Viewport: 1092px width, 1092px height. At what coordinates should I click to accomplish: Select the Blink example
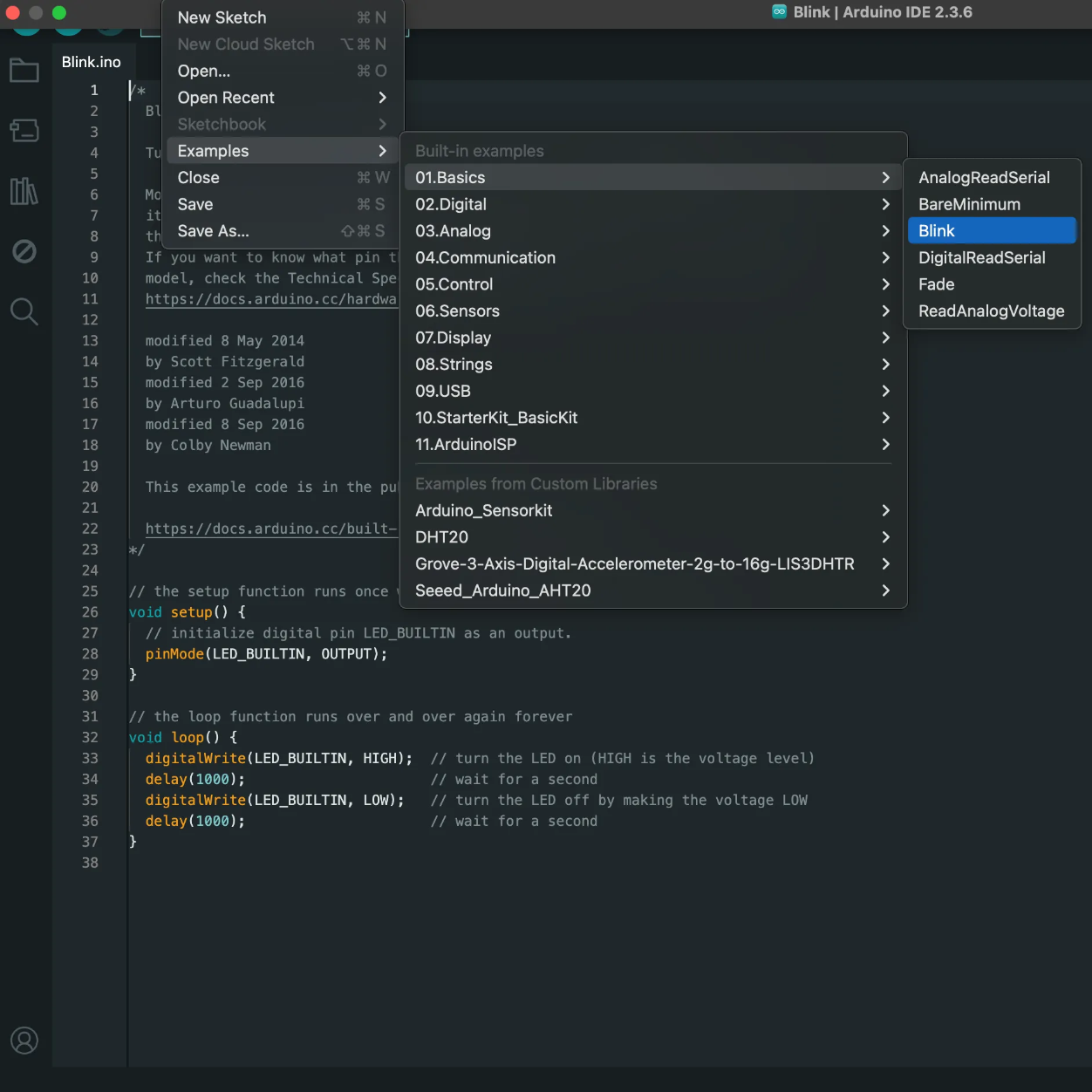(x=937, y=230)
